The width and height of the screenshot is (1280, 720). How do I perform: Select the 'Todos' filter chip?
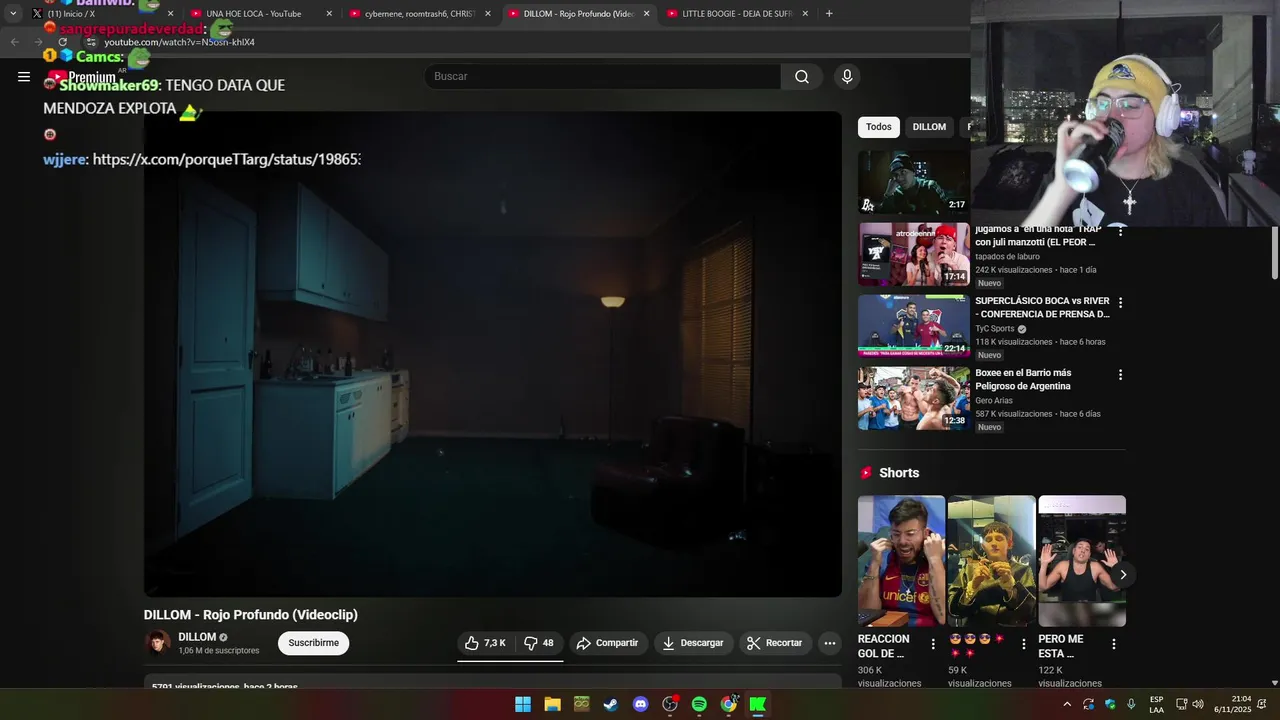[x=879, y=127]
